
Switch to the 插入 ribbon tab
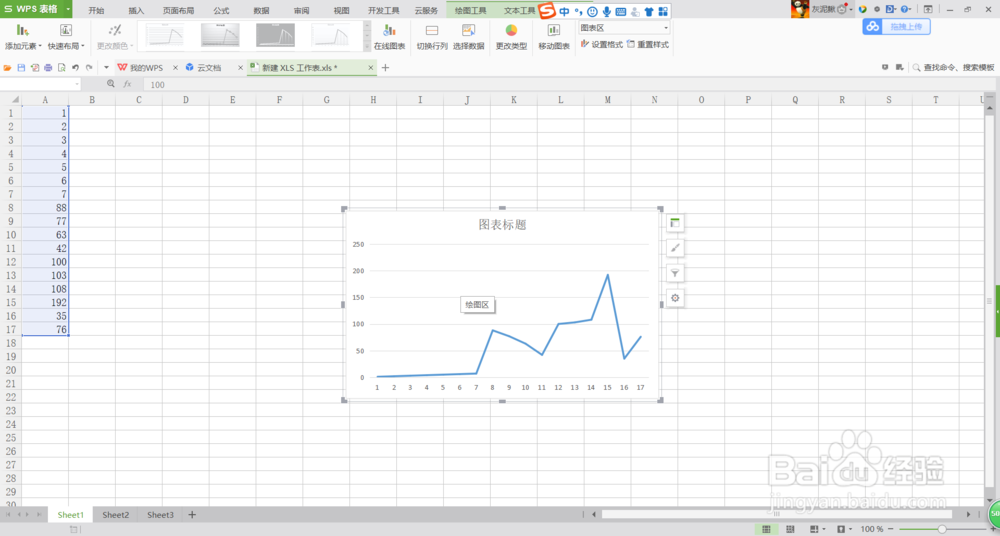(136, 10)
